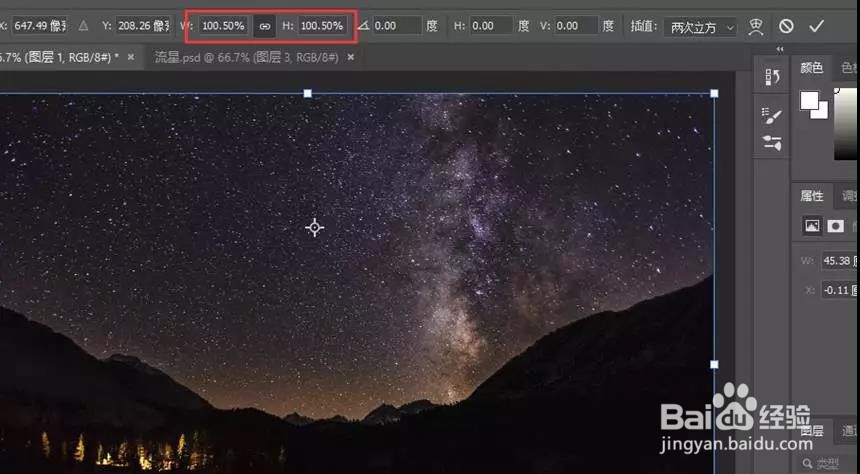The height and width of the screenshot is (474, 860).
Task: Edit the rotation angle field
Action: point(397,26)
